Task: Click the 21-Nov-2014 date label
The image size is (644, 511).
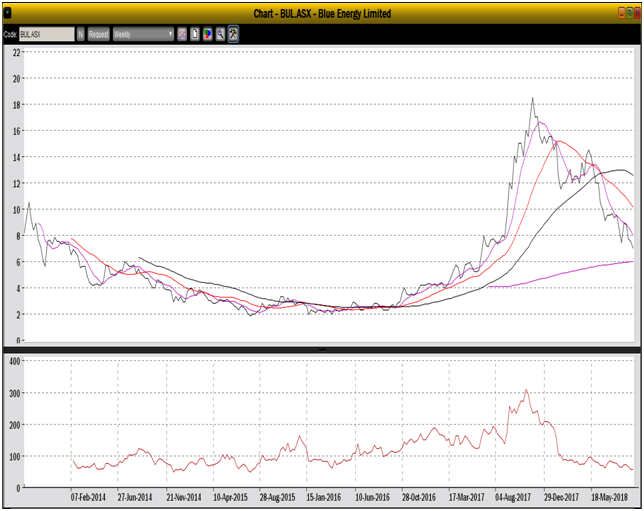Action: [x=184, y=497]
